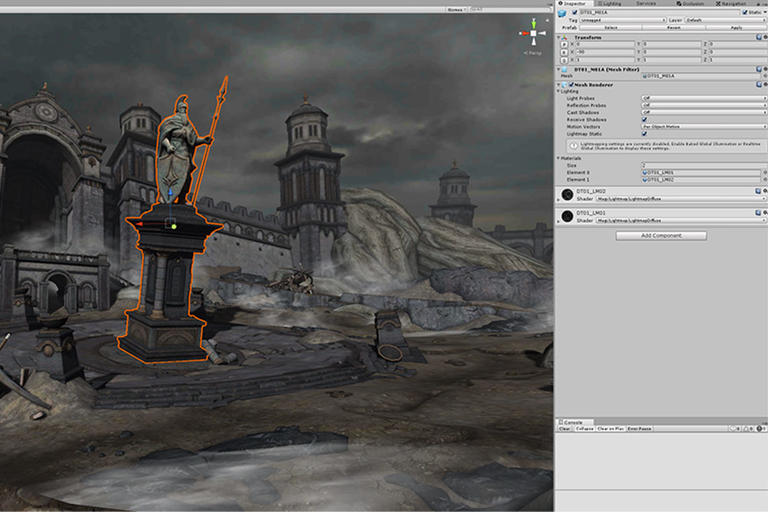Switch to the Lighting tab
The height and width of the screenshot is (512, 768).
609,3
